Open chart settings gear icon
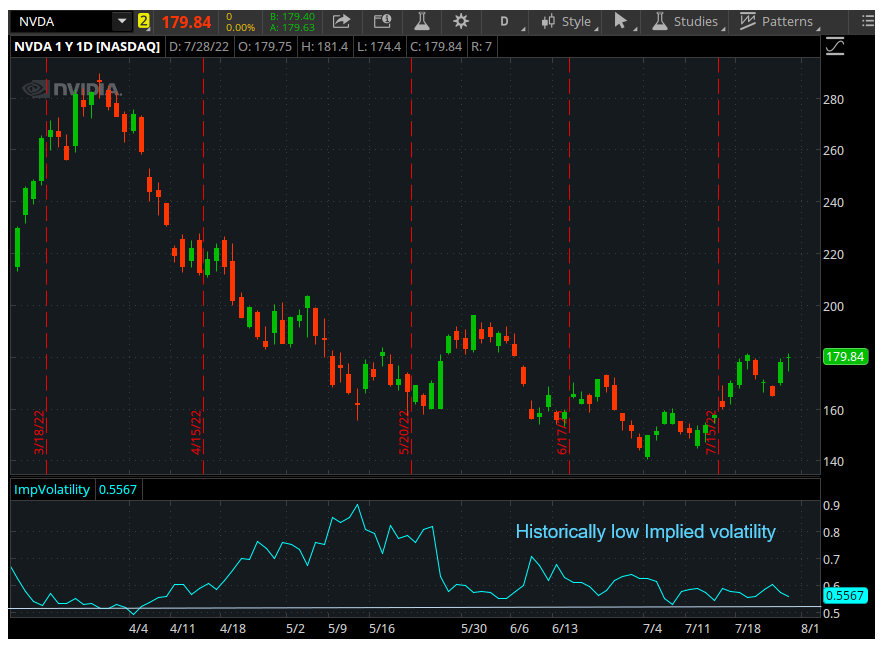 [461, 22]
